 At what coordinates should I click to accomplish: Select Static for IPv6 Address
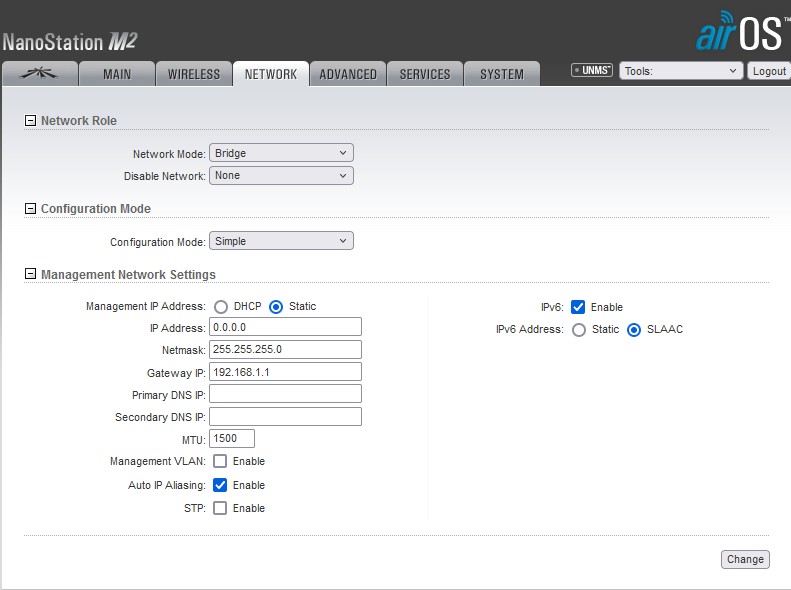point(579,330)
